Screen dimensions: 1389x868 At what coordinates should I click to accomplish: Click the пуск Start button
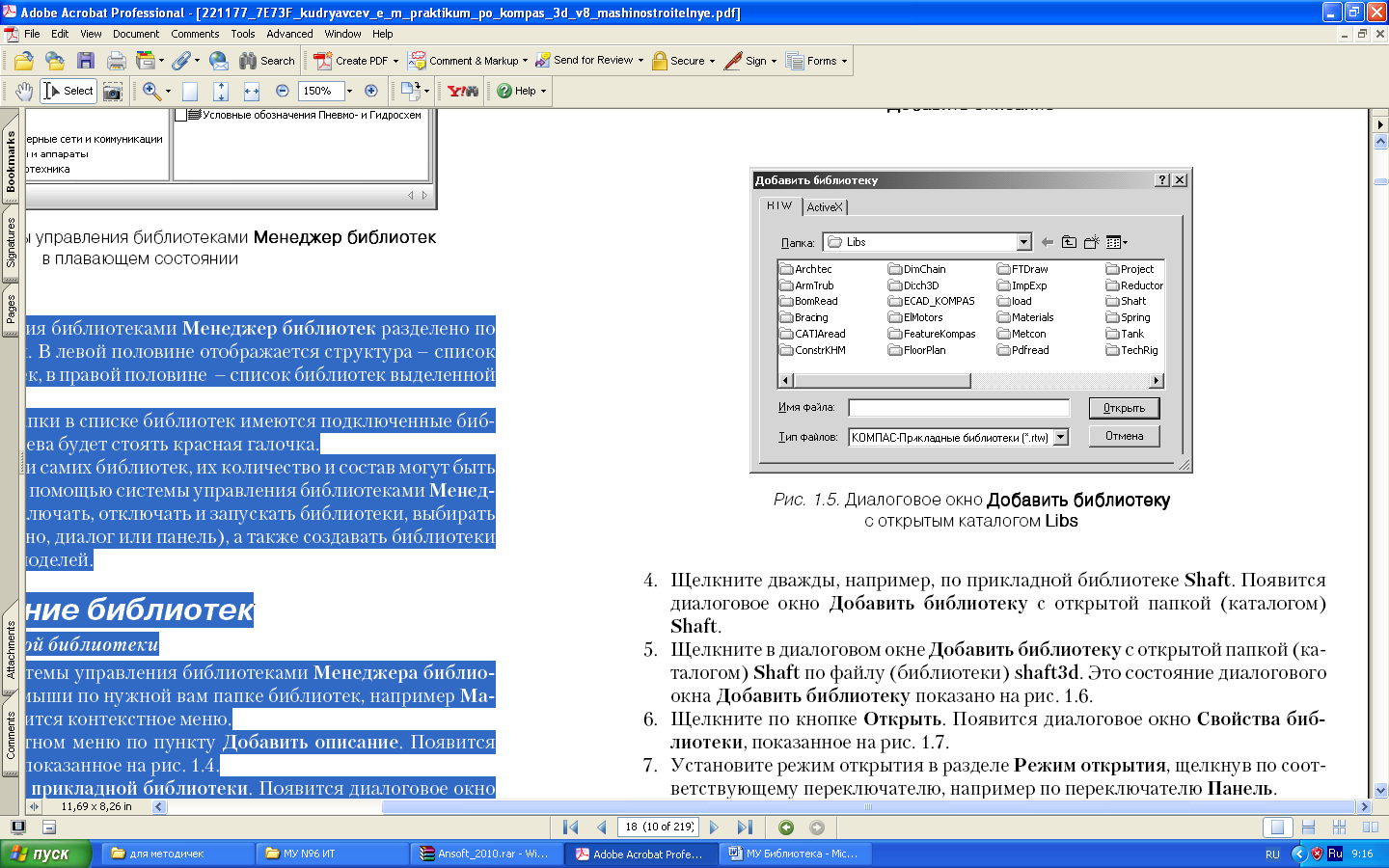click(x=45, y=854)
